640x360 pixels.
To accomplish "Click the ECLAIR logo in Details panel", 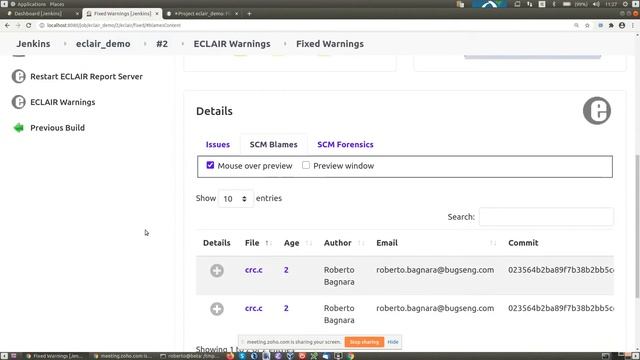I will click(597, 111).
